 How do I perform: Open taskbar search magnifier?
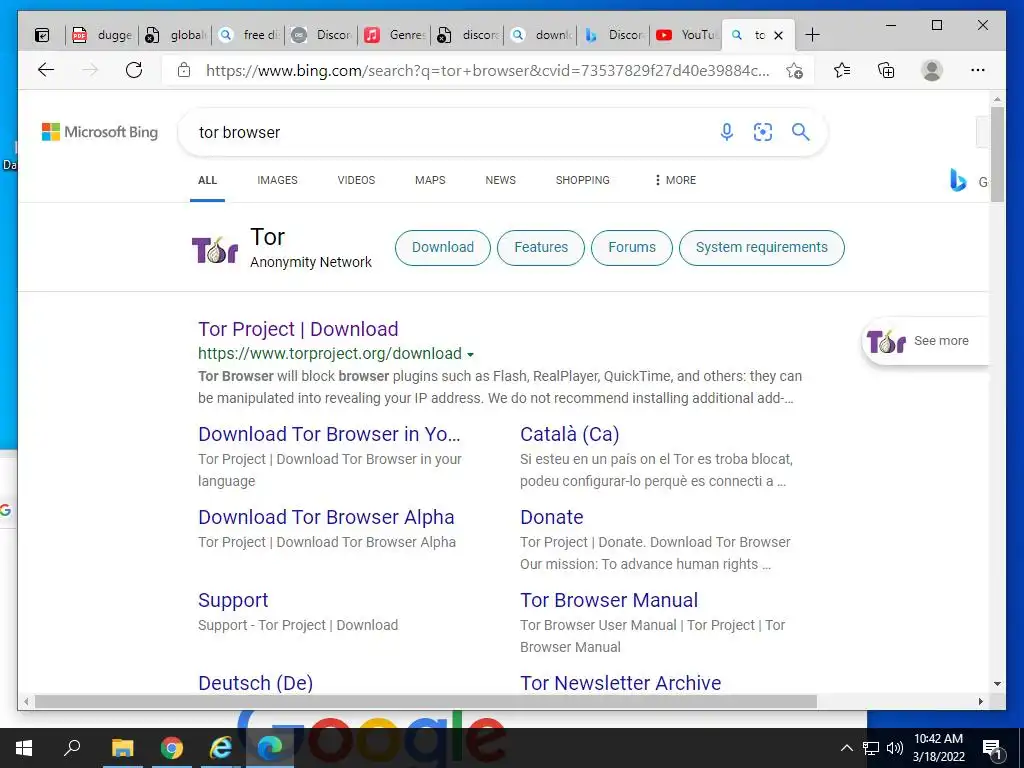click(x=72, y=748)
